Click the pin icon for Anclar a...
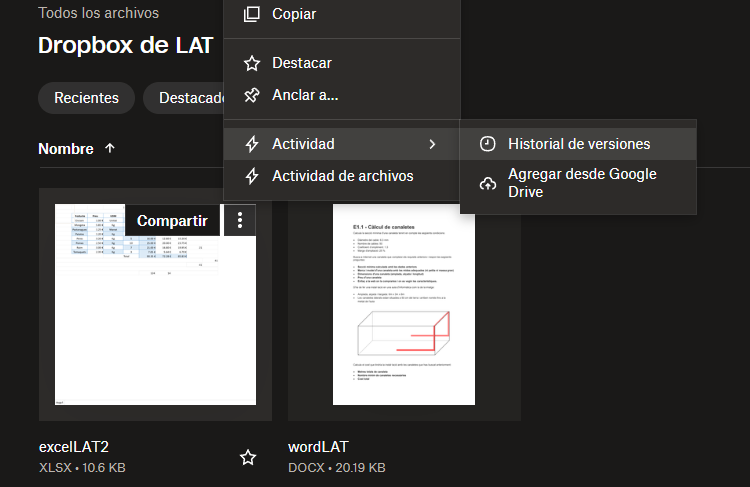Screen dimensions: 750x487 tap(252, 96)
